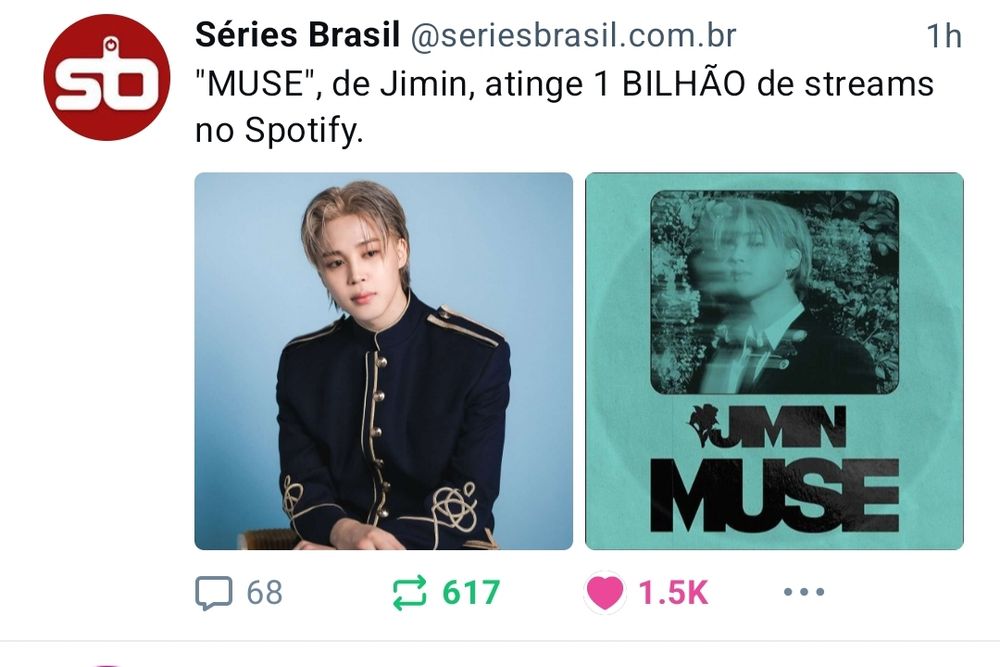Open the post by its headline text
Screen dimensions: 1000x667
pos(564,107)
